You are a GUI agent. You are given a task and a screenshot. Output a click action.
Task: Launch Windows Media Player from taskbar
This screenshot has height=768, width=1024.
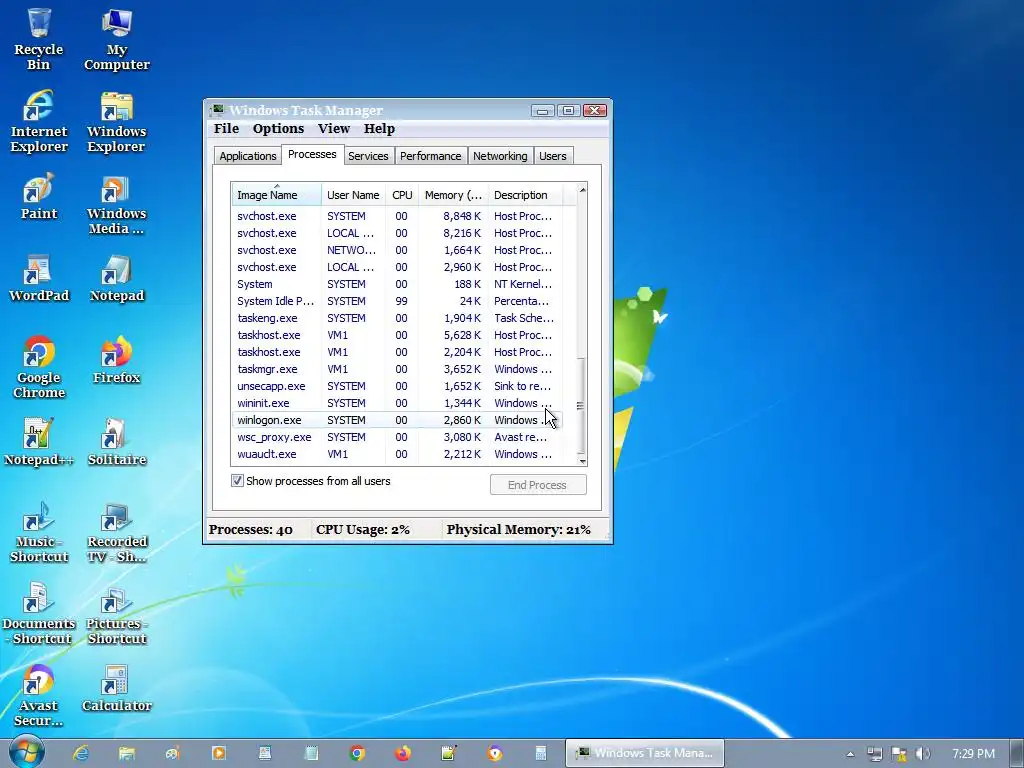[x=219, y=753]
